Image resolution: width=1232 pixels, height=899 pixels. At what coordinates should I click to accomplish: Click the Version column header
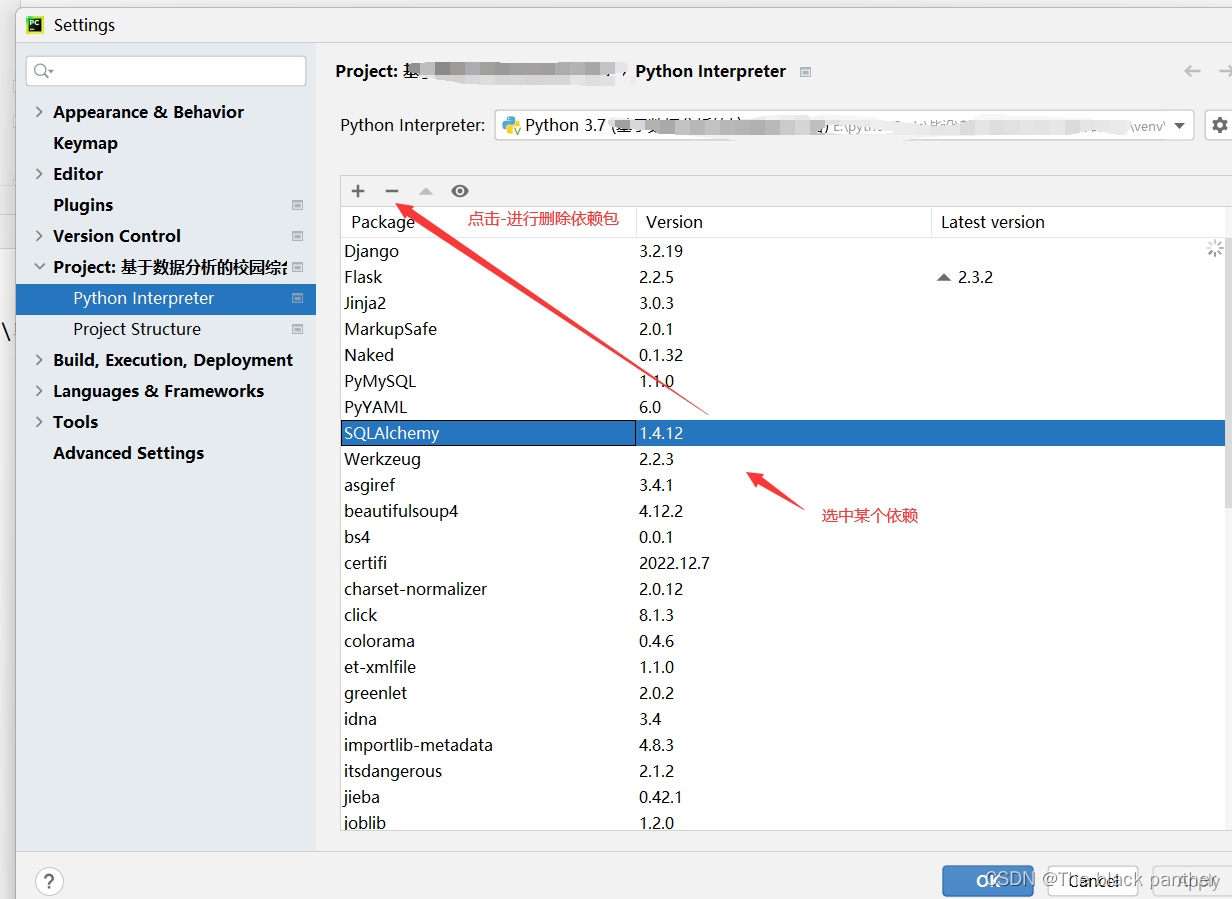[674, 222]
